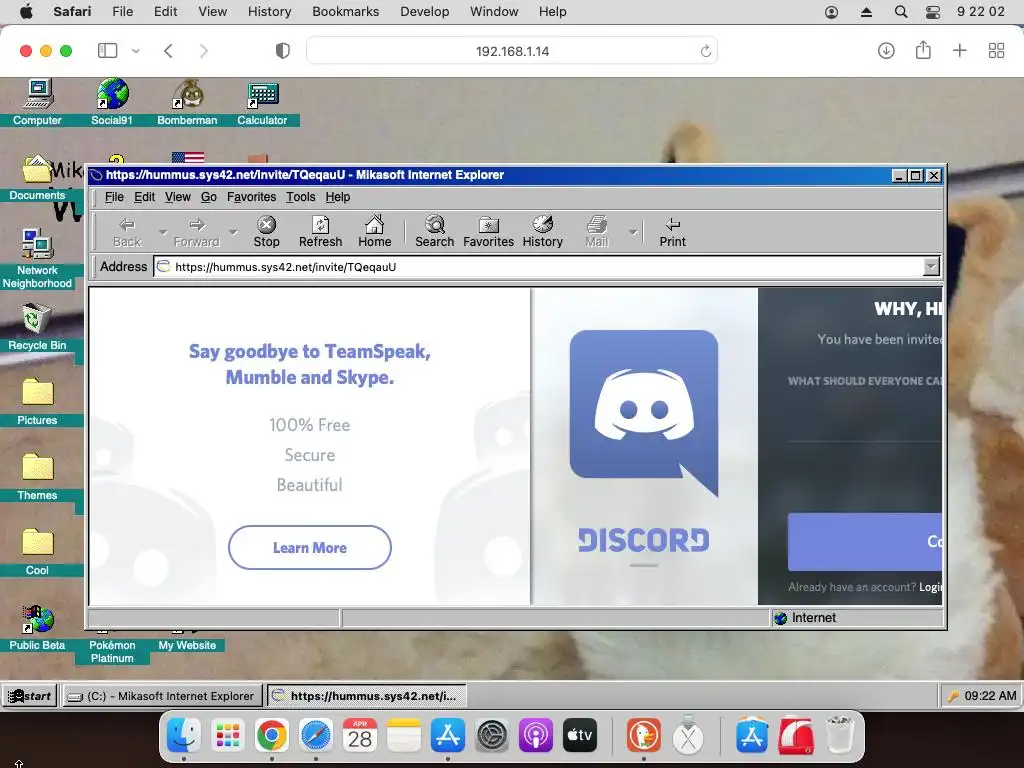This screenshot has height=768, width=1024.
Task: Open Spotlight search in menu bar
Action: pos(901,12)
